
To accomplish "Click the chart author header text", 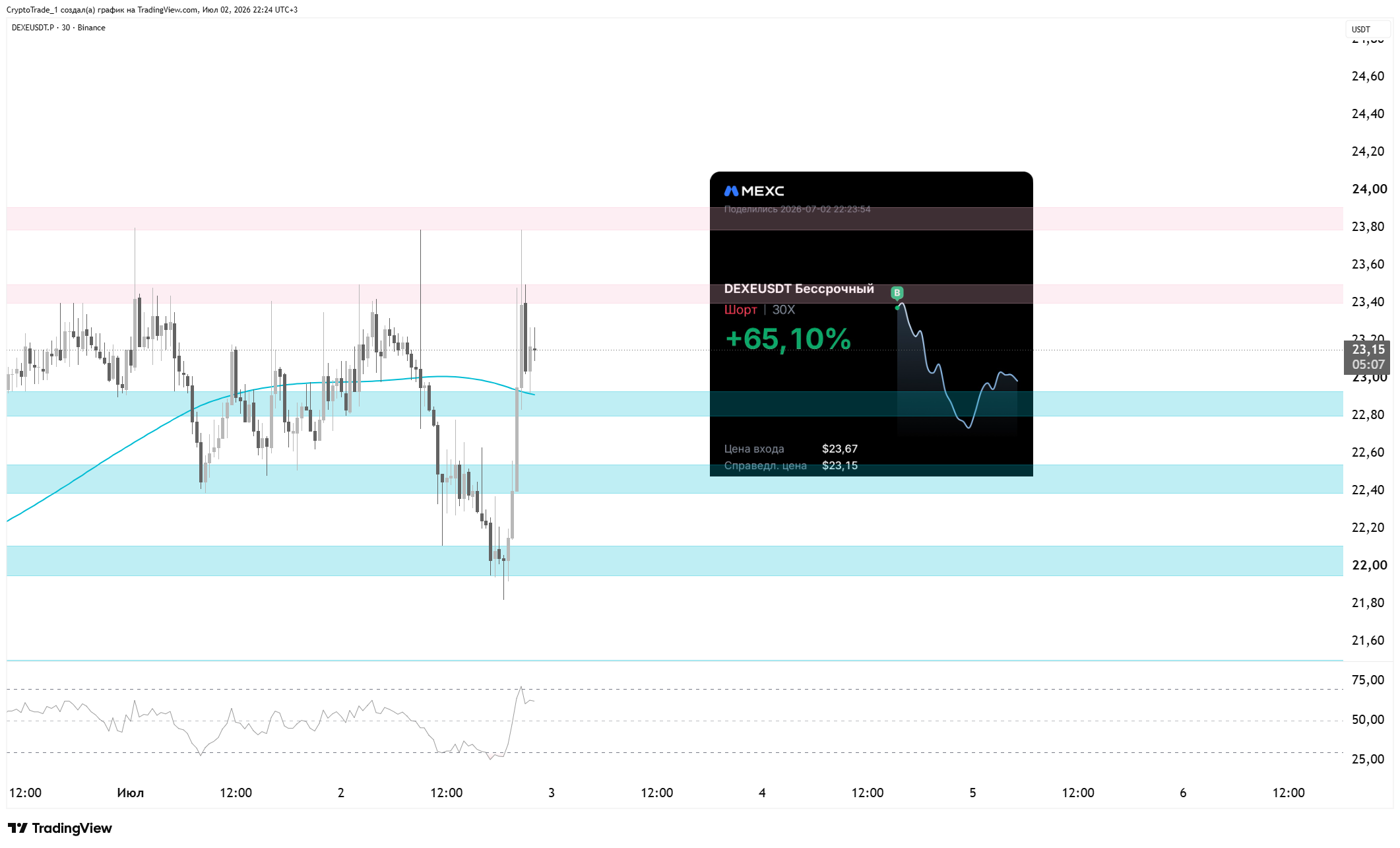I will (152, 9).
